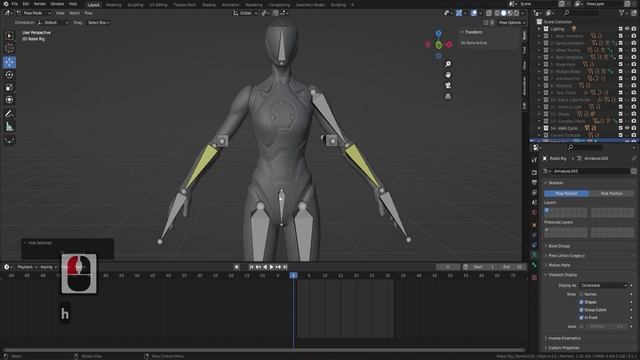This screenshot has height=360, width=640.
Task: Open the Object Data armature properties tab
Action: 534,255
